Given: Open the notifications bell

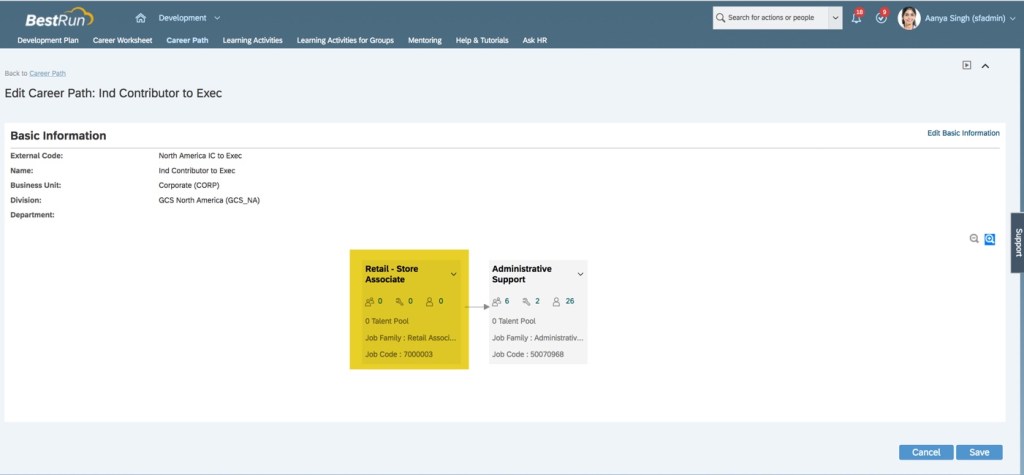Looking at the screenshot, I should [x=856, y=18].
